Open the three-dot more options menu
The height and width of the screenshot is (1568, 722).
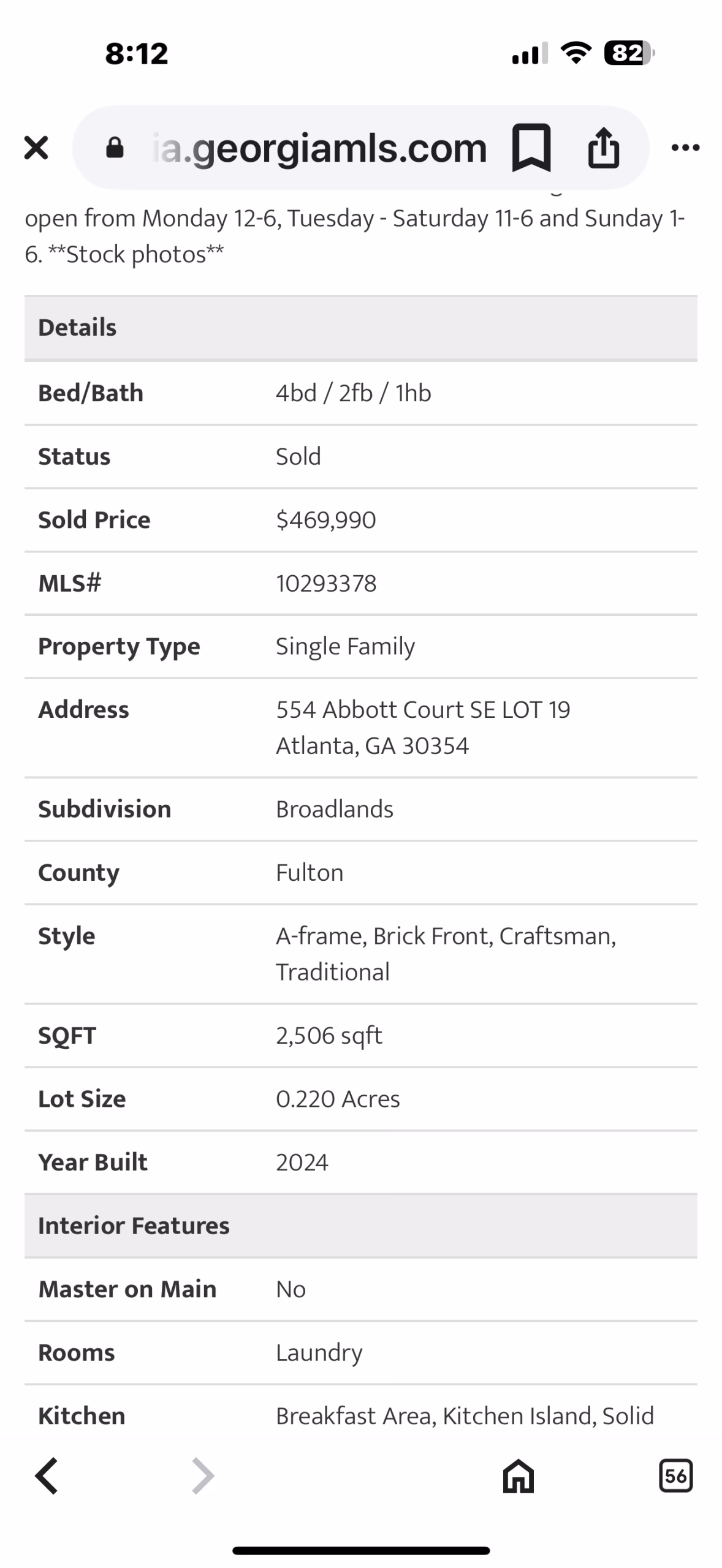point(685,147)
